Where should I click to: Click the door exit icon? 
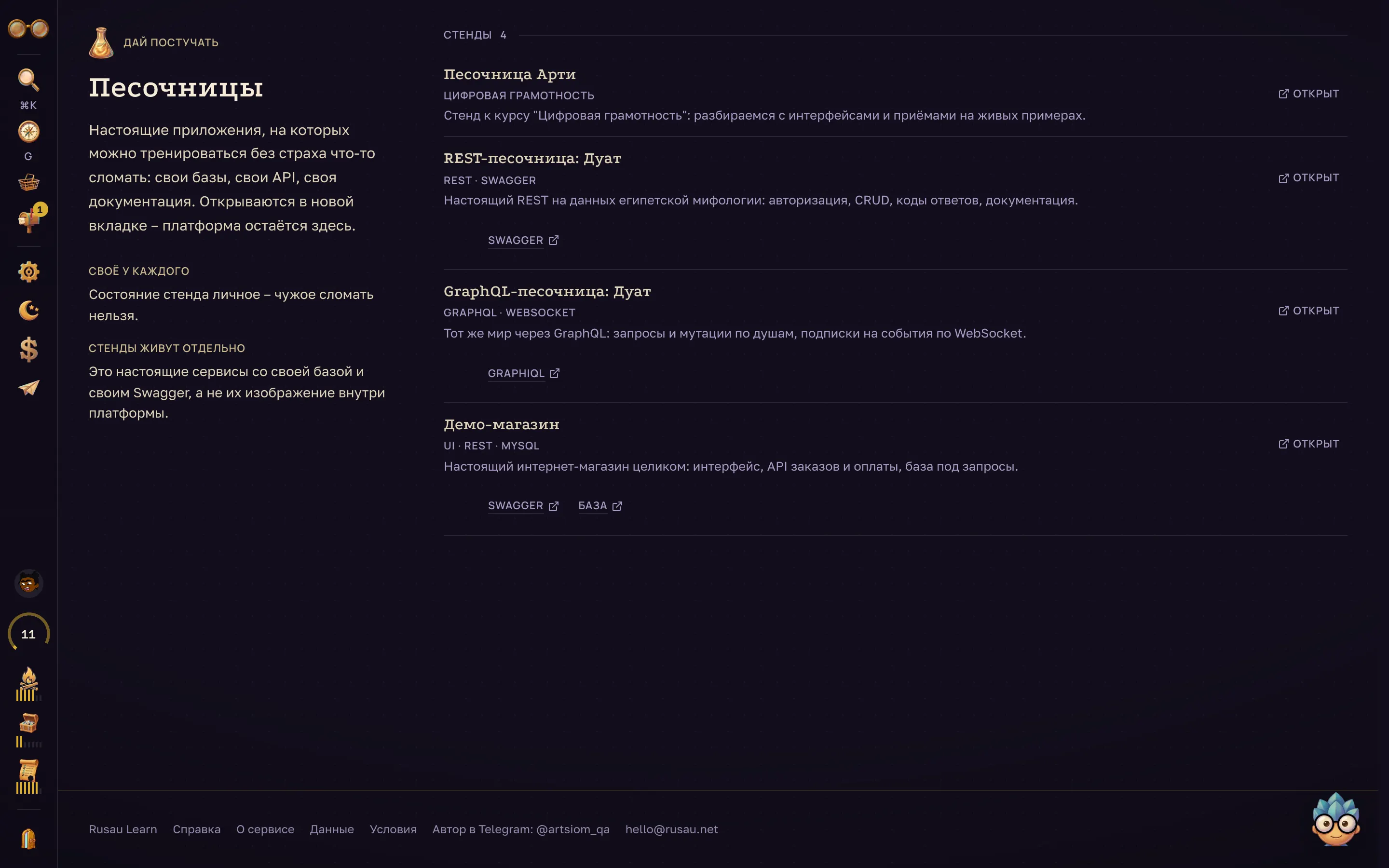(28, 839)
